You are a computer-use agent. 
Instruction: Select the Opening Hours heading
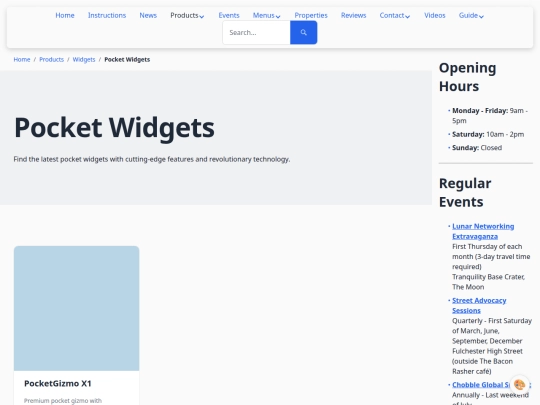coord(467,77)
